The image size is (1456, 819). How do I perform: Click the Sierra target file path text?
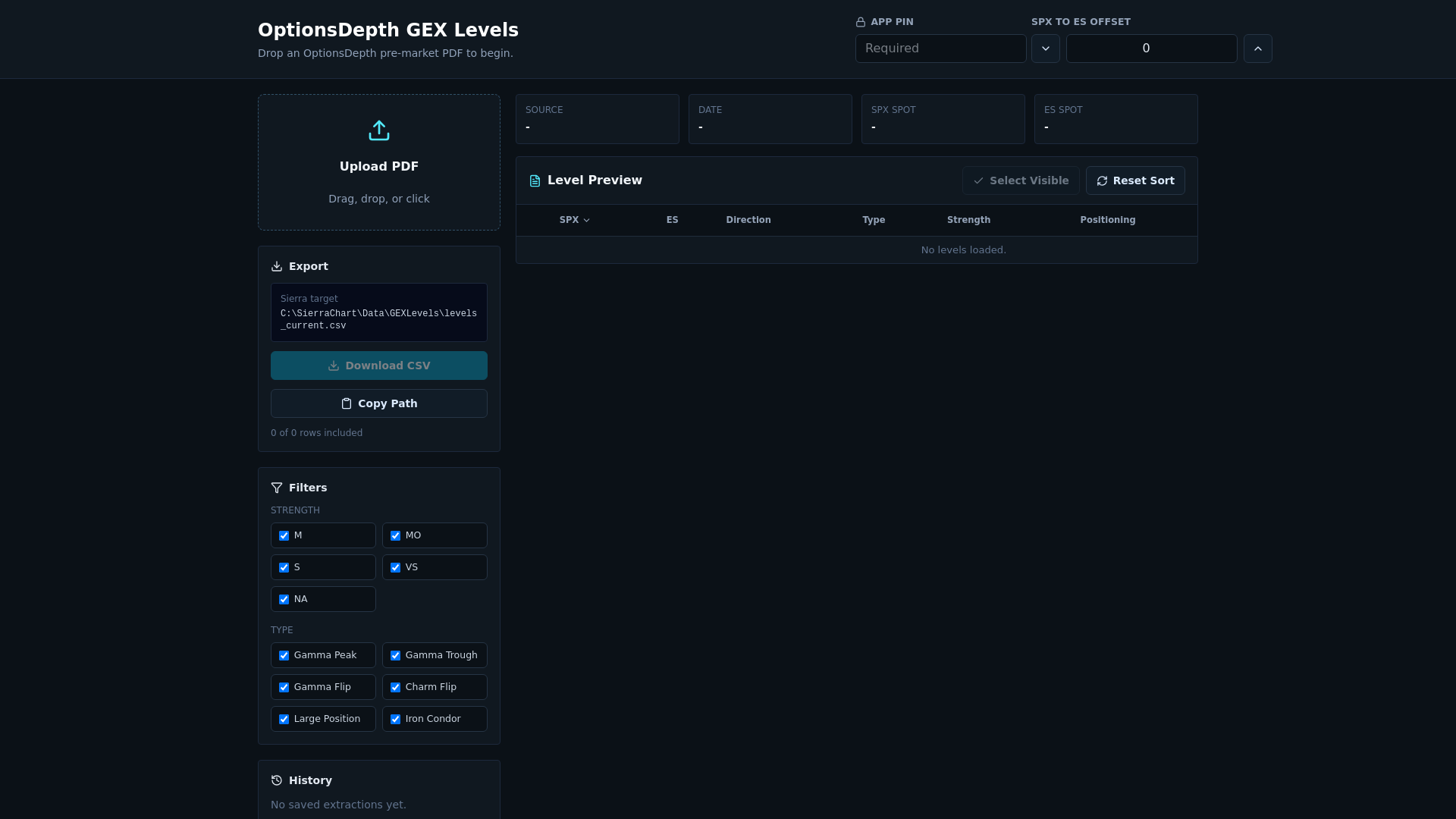pos(378,319)
